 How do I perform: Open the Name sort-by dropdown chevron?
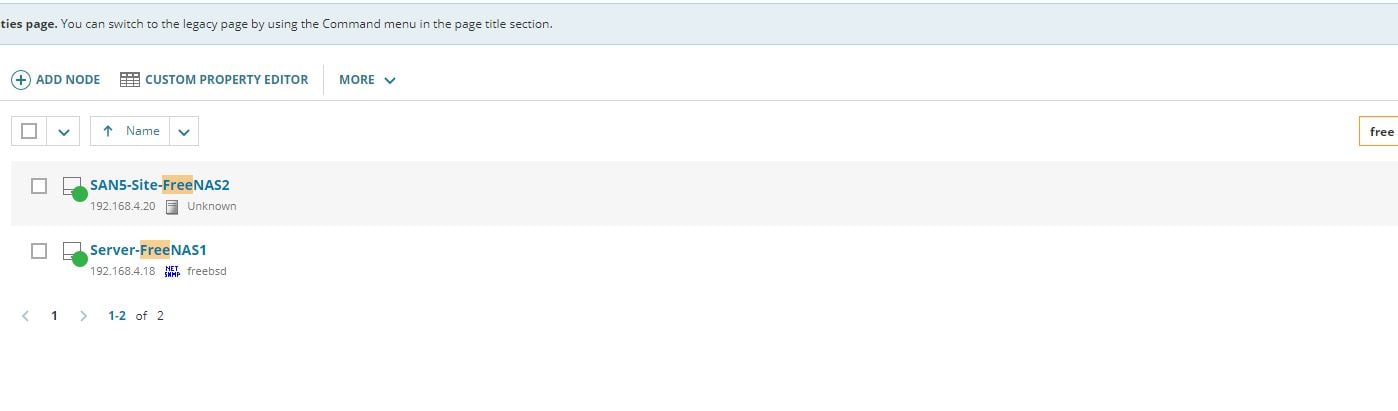(184, 131)
